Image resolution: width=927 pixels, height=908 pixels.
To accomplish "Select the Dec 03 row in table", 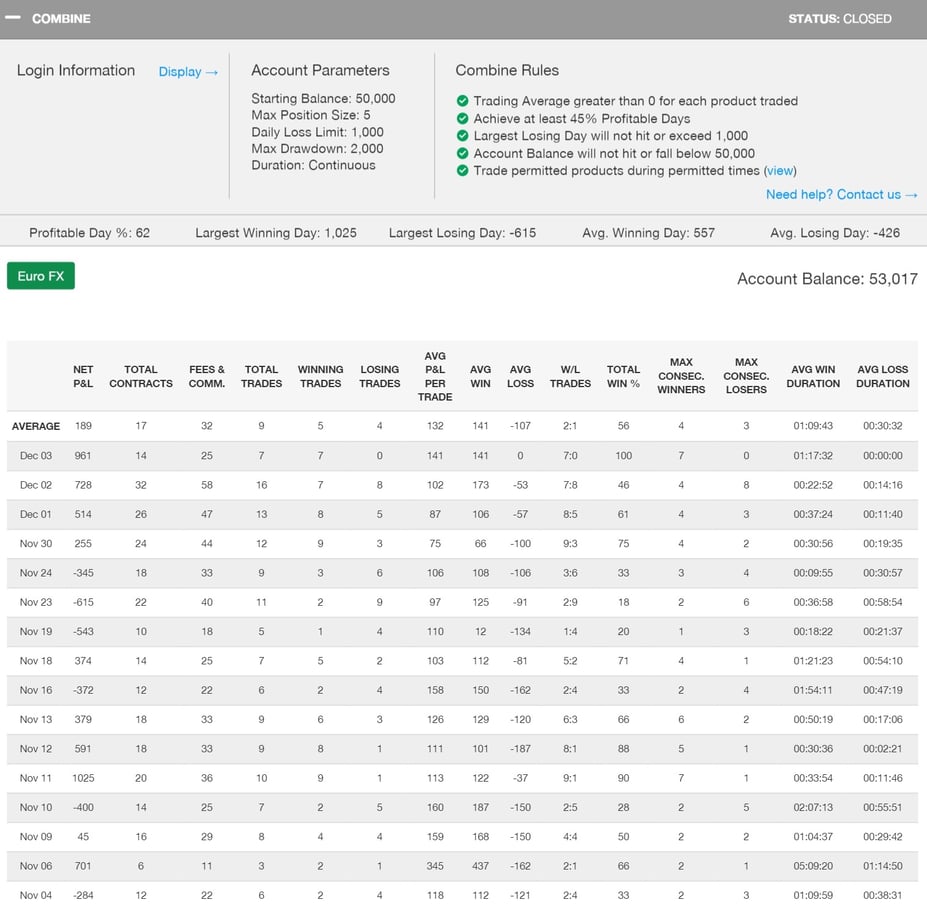I will click(x=36, y=456).
